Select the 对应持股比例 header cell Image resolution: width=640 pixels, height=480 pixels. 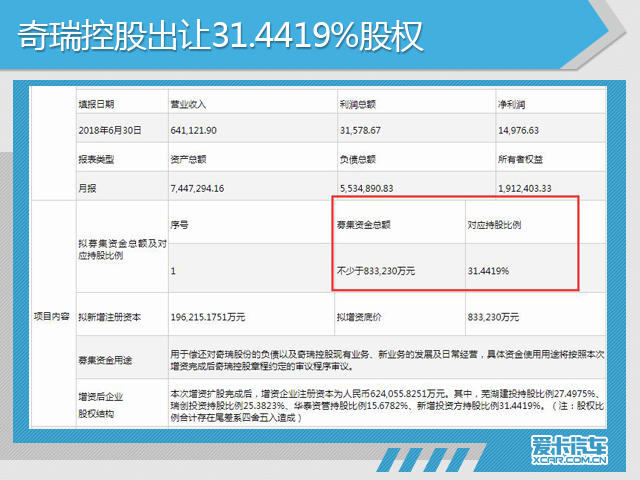point(494,224)
